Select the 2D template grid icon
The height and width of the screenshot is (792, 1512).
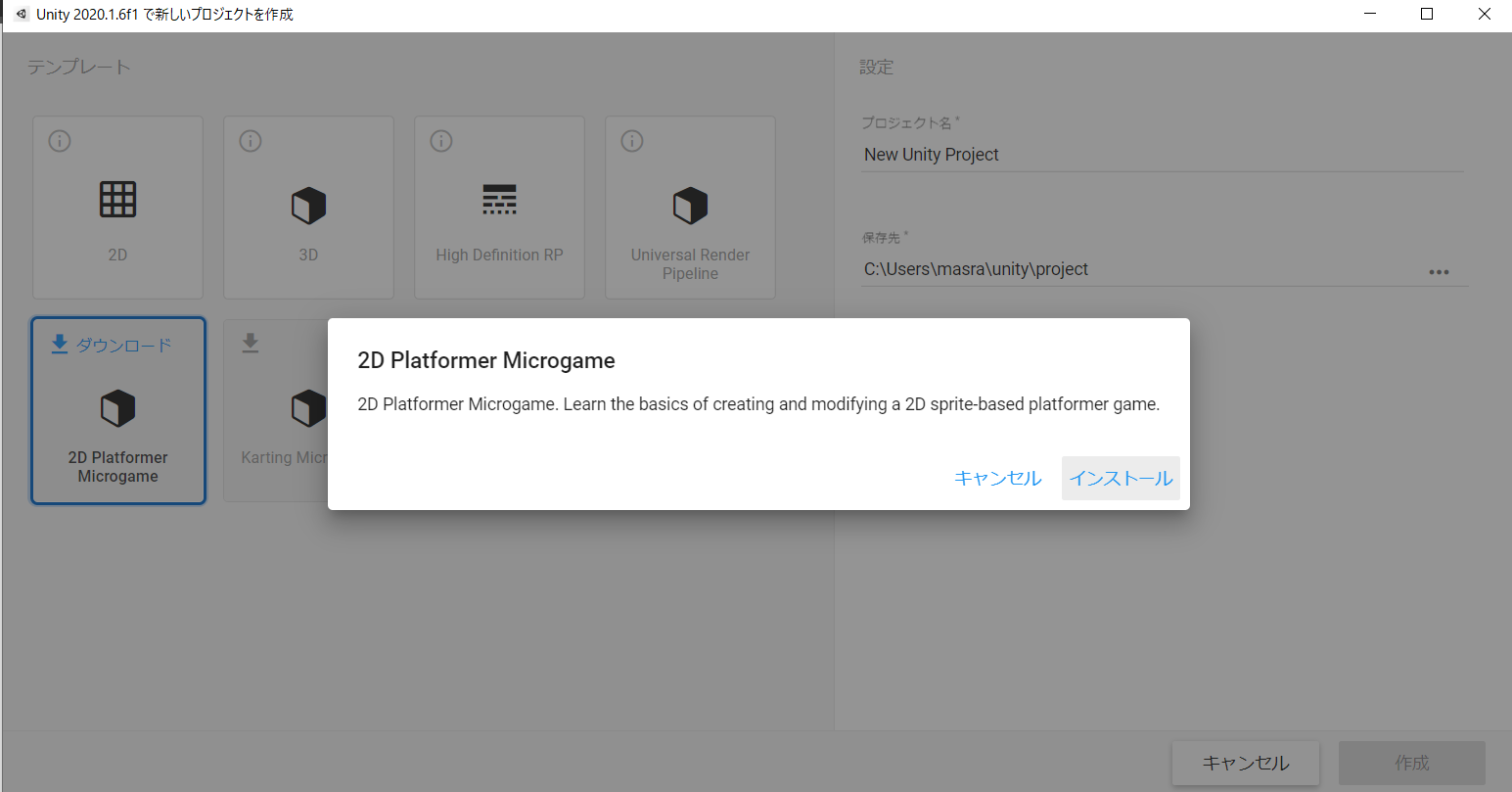(117, 200)
